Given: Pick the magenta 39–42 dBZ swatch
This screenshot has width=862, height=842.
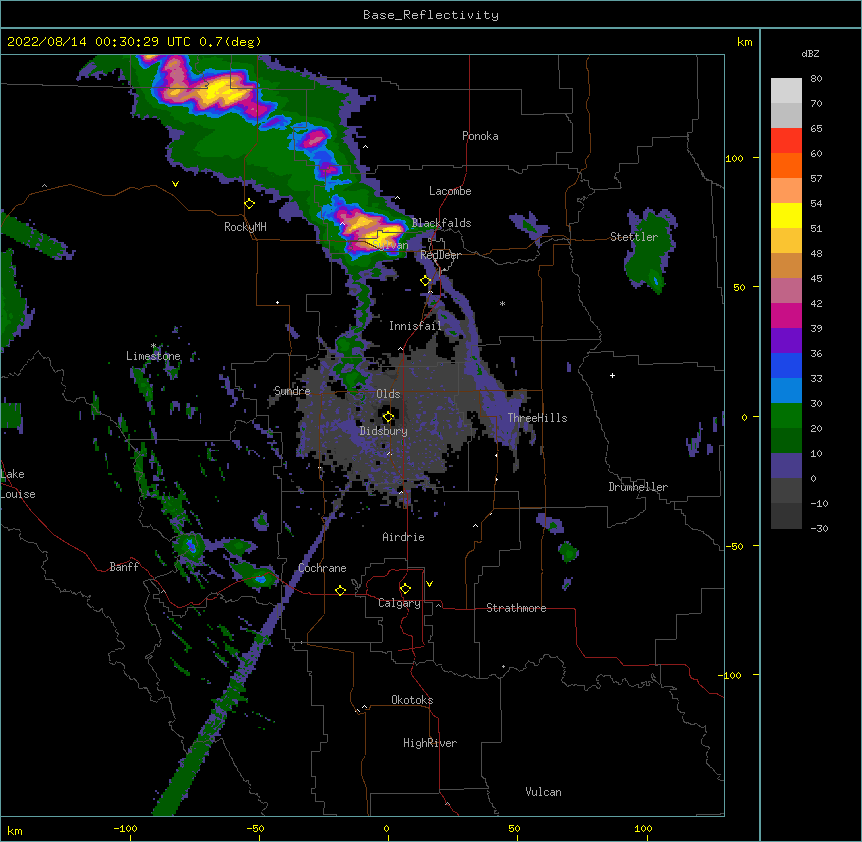Looking at the screenshot, I should point(786,315).
